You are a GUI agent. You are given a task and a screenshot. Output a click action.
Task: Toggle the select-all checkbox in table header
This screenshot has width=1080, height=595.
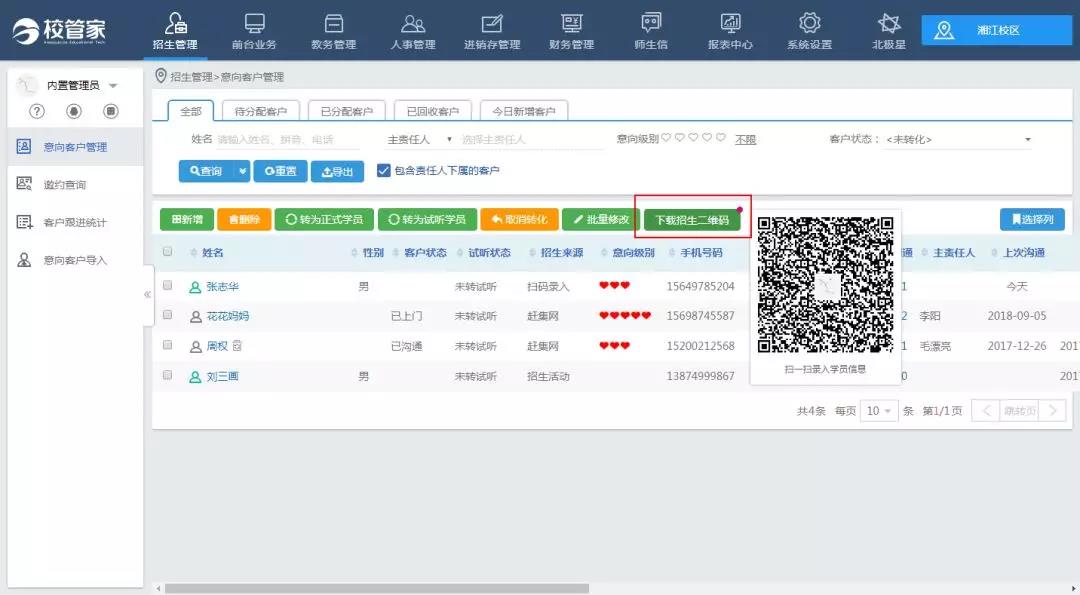(x=168, y=252)
